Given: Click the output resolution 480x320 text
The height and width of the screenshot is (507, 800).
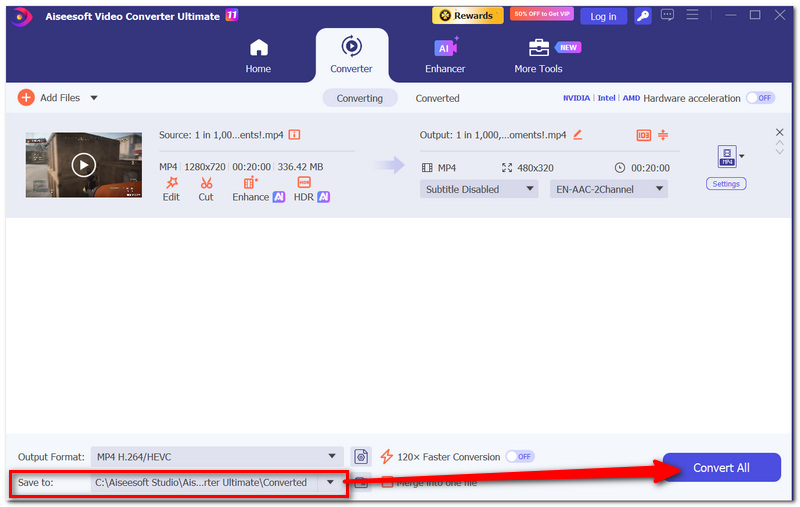Looking at the screenshot, I should tap(535, 168).
